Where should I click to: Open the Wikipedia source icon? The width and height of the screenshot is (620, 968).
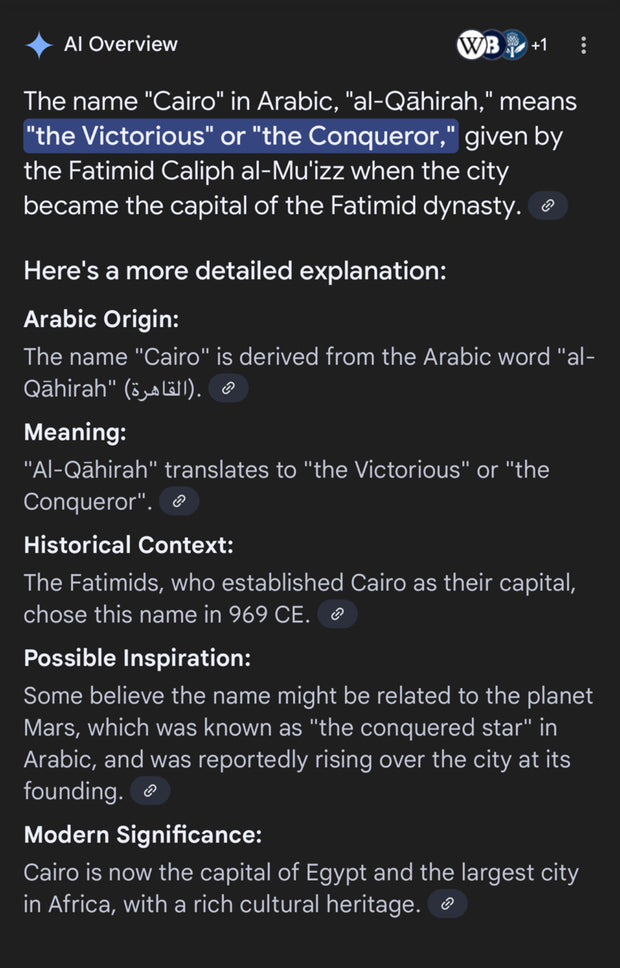(x=470, y=45)
